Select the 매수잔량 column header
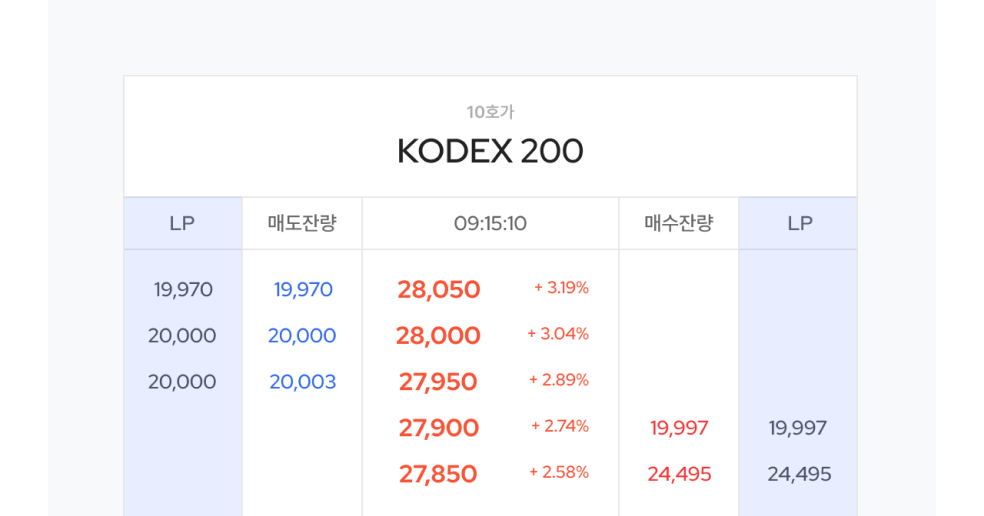This screenshot has height=516, width=984. coord(679,223)
